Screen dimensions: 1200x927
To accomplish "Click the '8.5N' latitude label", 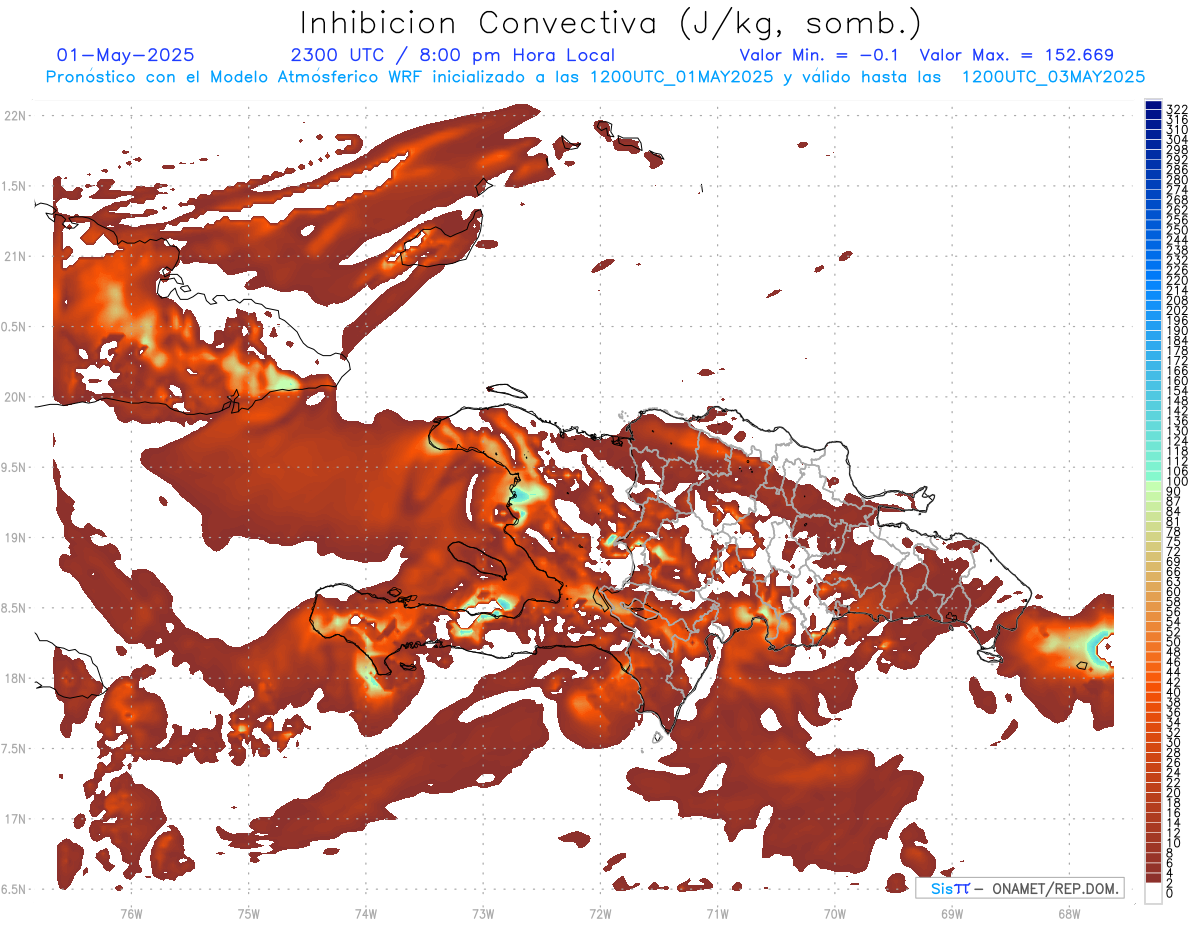I will point(15,608).
